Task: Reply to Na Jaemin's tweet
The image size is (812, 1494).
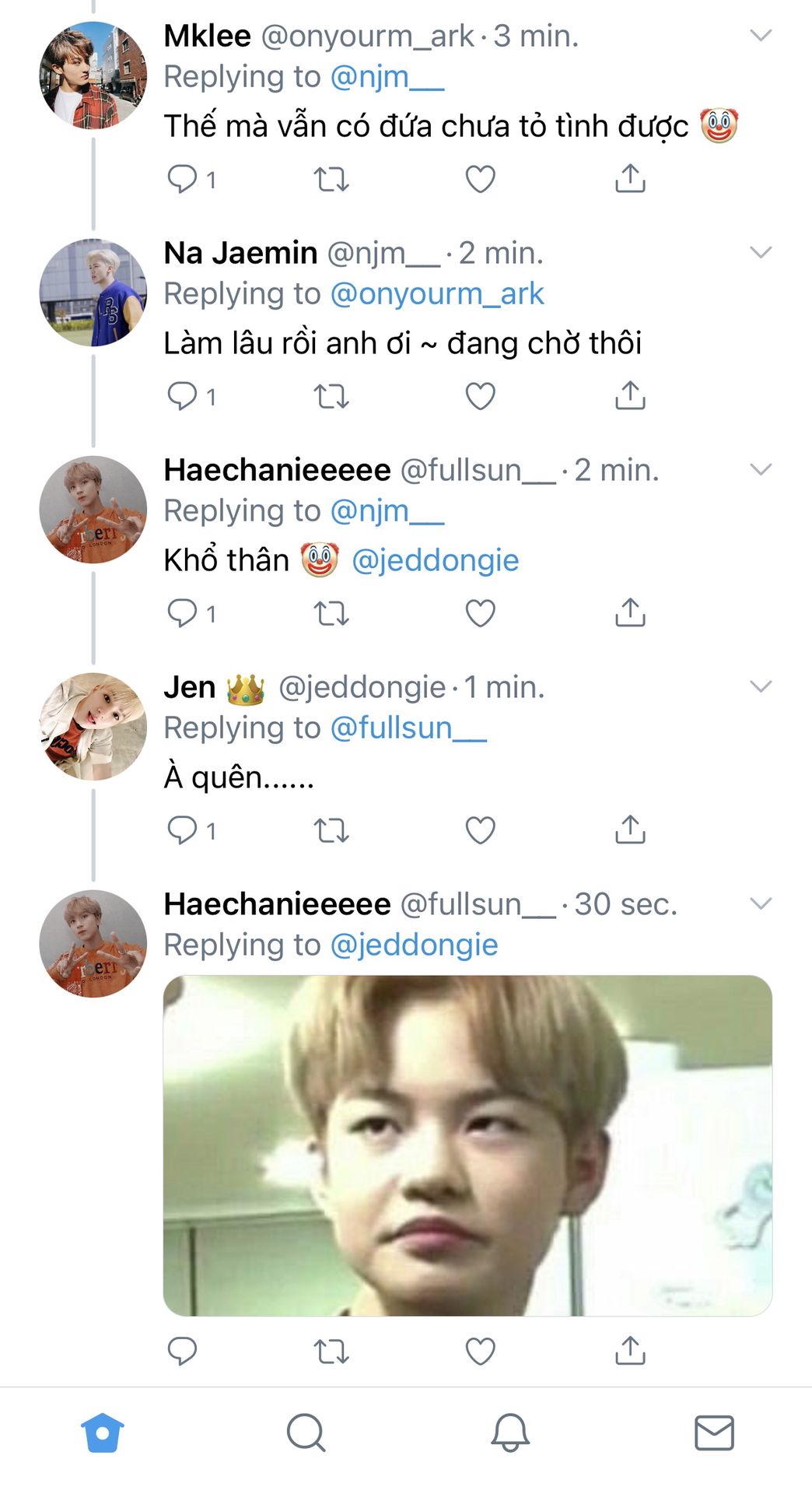Action: point(183,396)
